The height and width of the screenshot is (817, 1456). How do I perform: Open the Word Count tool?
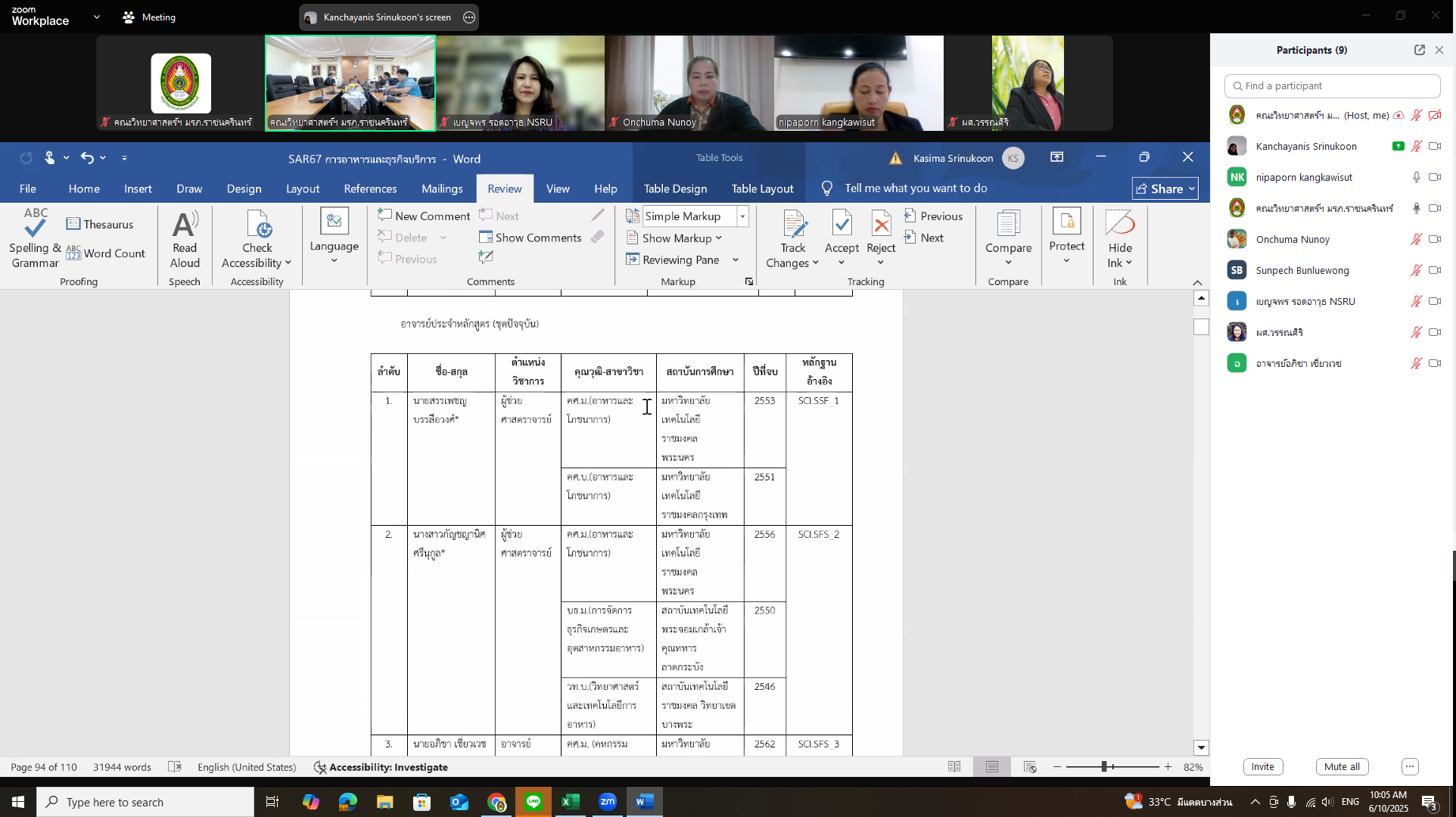click(x=105, y=253)
